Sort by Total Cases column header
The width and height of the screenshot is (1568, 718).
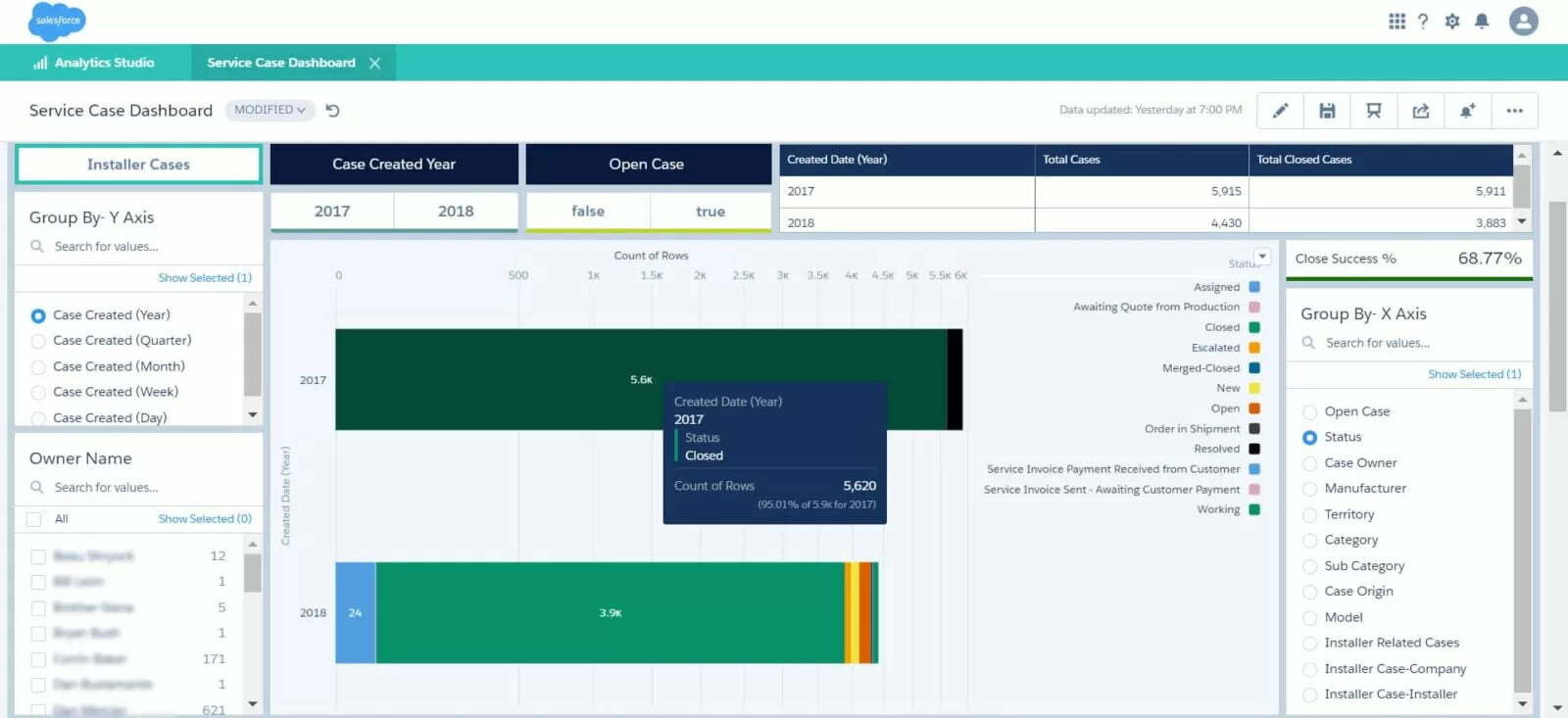(1142, 160)
